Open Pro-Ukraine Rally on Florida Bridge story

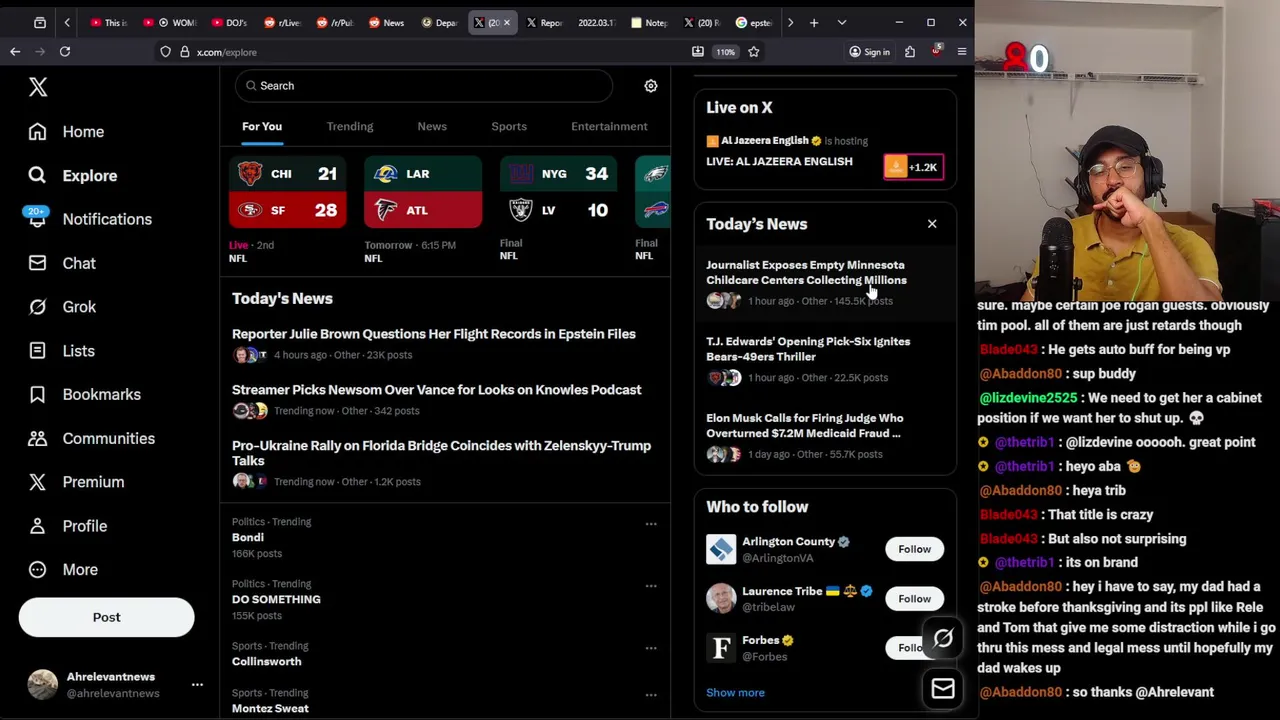[x=441, y=453]
